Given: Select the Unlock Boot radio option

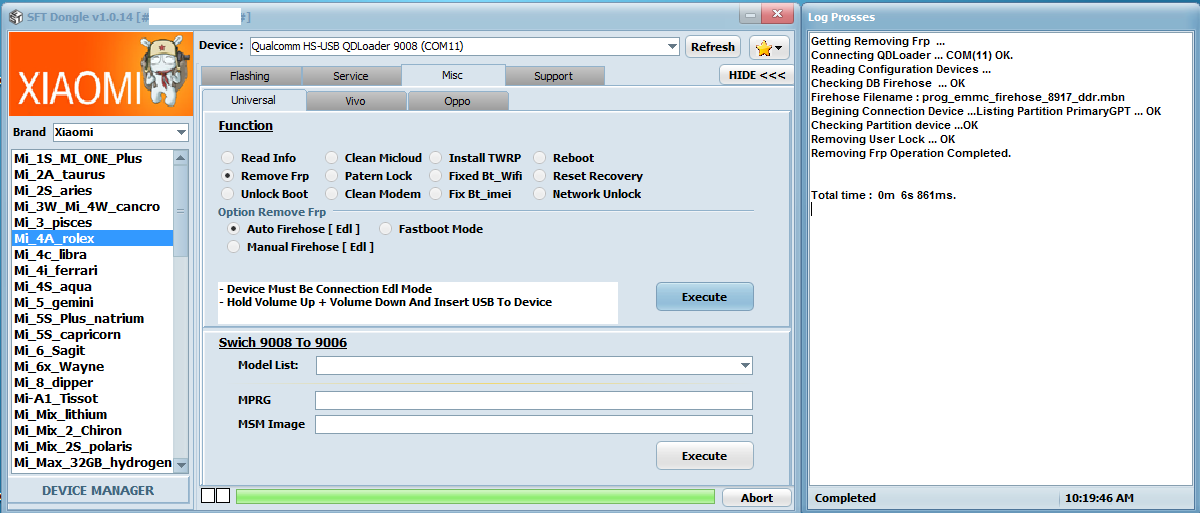Looking at the screenshot, I should [x=265, y=194].
